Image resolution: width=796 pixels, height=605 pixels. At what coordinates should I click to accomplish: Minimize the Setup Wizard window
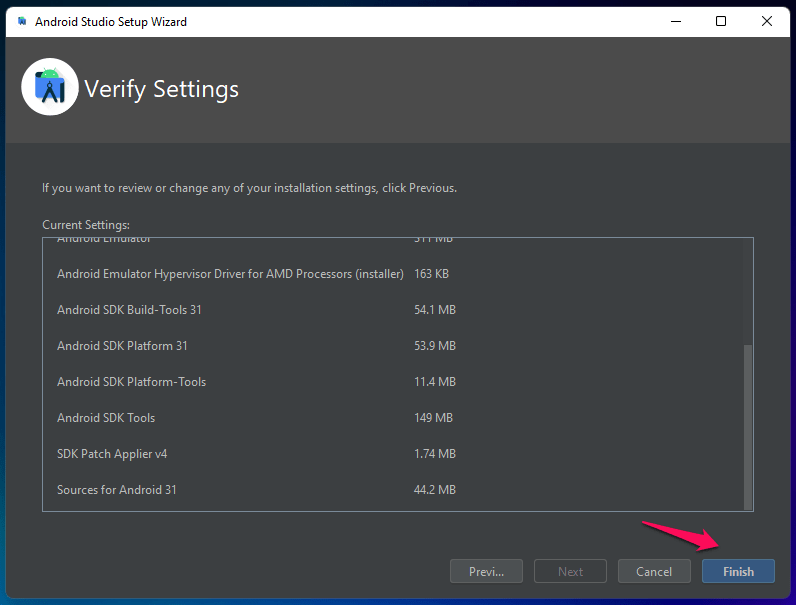coord(676,21)
